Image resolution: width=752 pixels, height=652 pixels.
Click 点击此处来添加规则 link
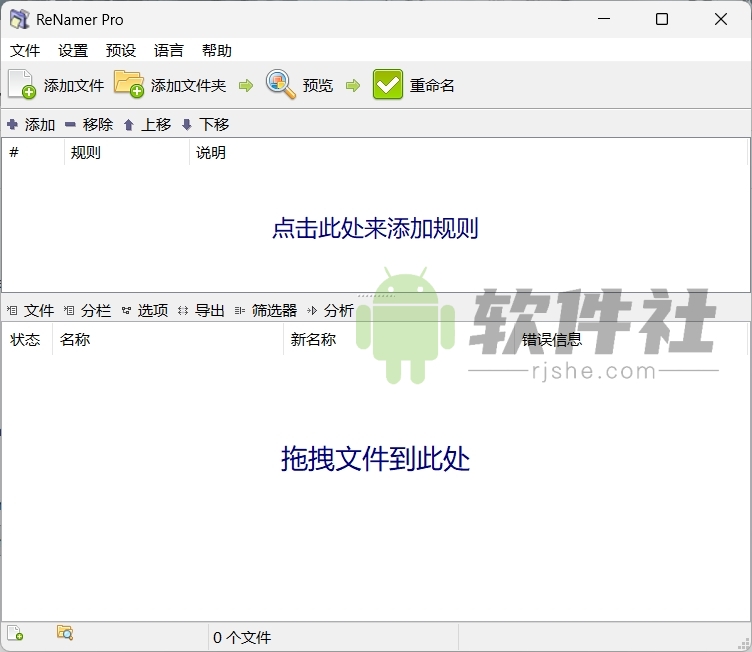tap(375, 228)
